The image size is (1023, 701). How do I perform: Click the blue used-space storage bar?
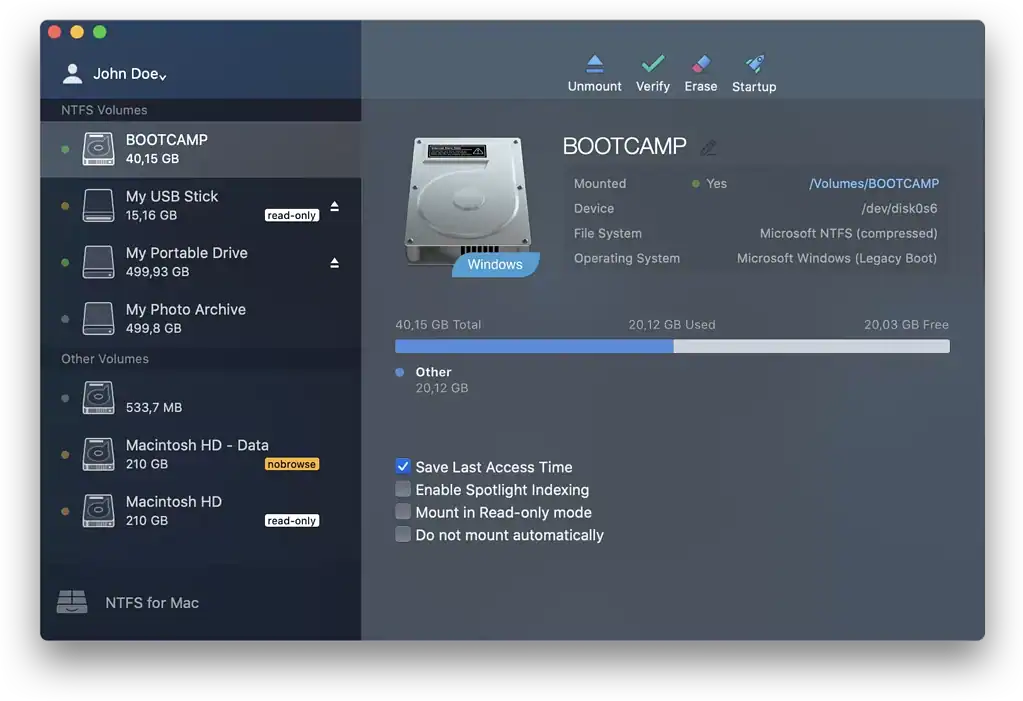click(x=533, y=346)
